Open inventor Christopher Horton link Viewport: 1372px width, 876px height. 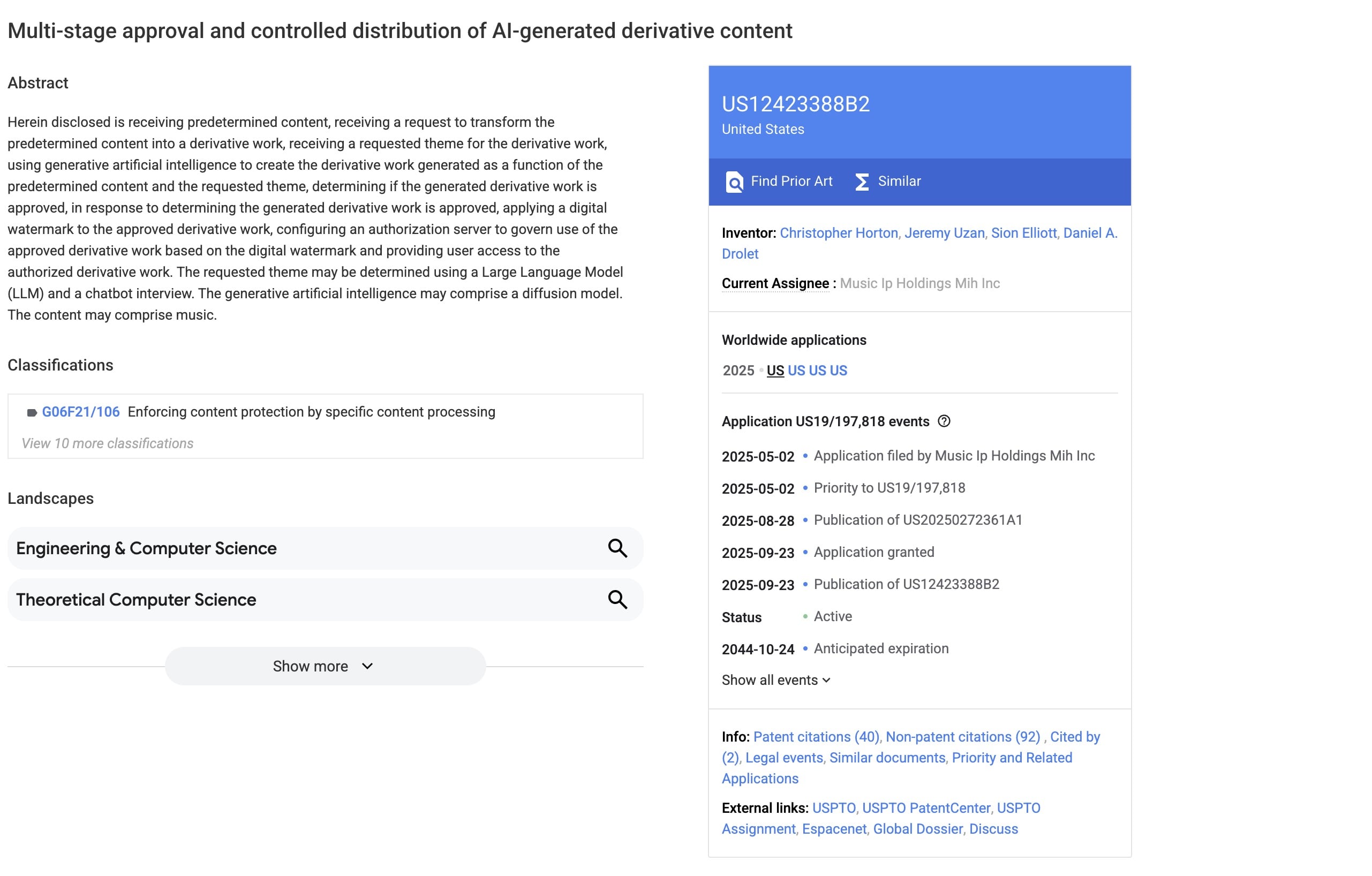pyautogui.click(x=838, y=233)
